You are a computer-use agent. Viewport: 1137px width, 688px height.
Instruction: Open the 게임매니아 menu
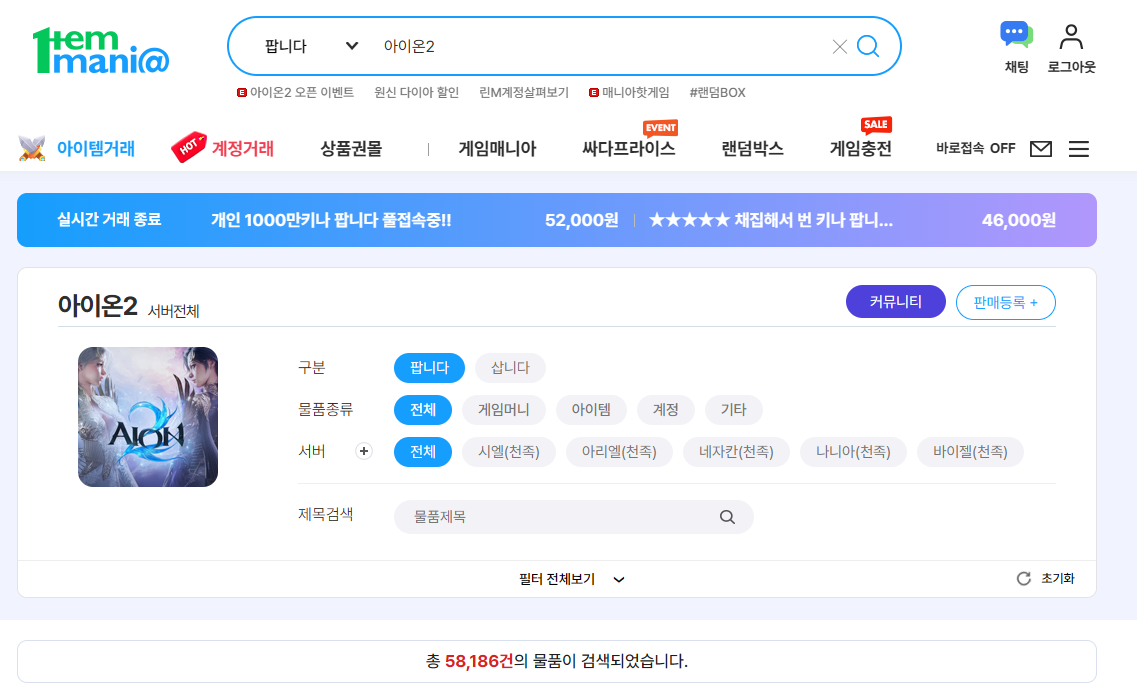497,149
